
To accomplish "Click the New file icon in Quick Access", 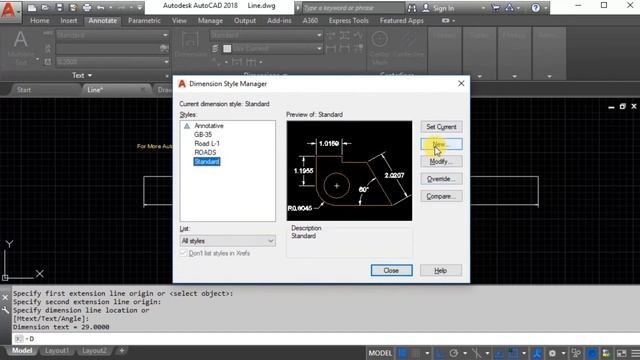I will tap(32, 7).
